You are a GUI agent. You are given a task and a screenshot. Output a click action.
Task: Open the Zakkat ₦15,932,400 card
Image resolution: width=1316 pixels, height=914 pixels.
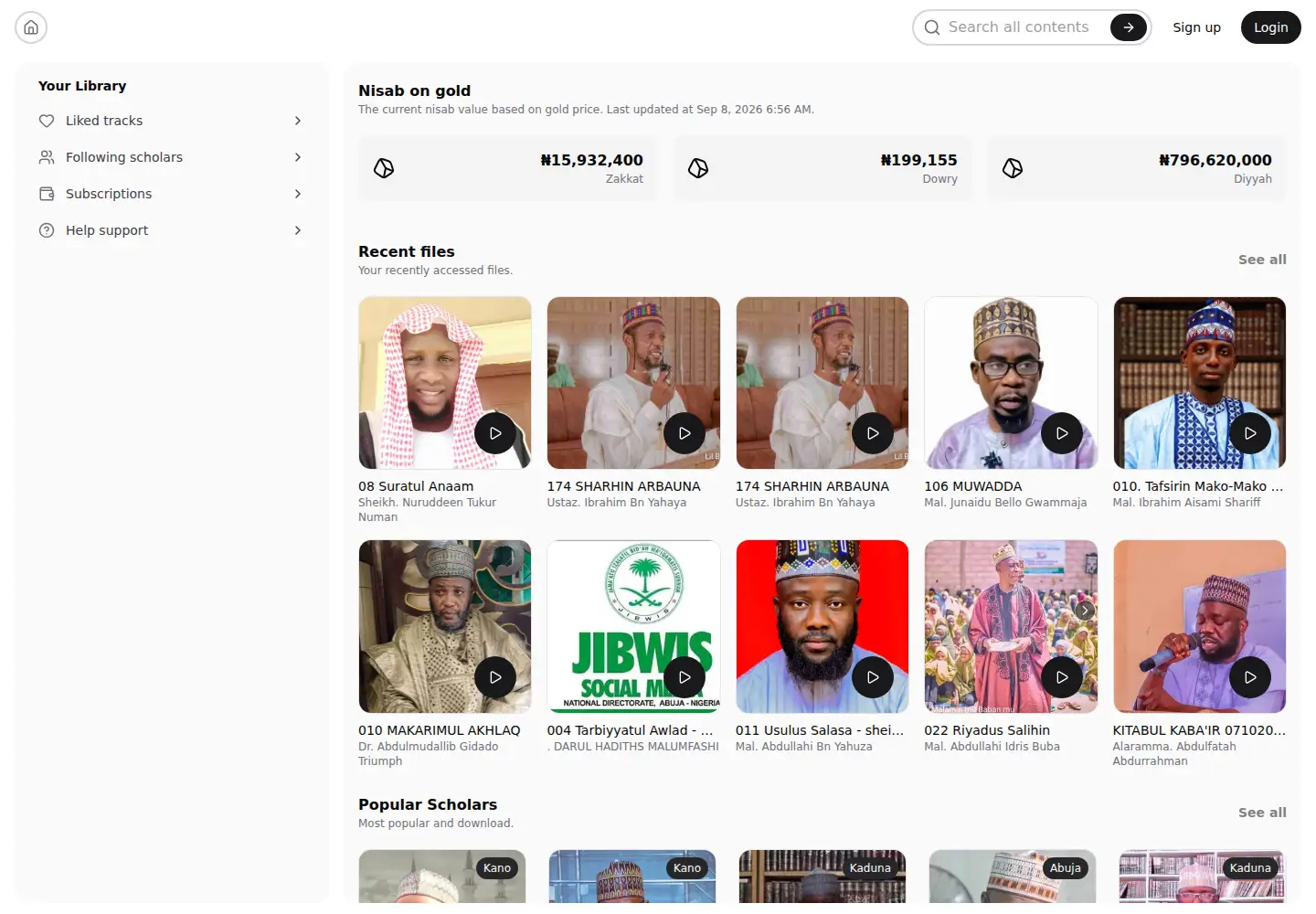point(508,168)
